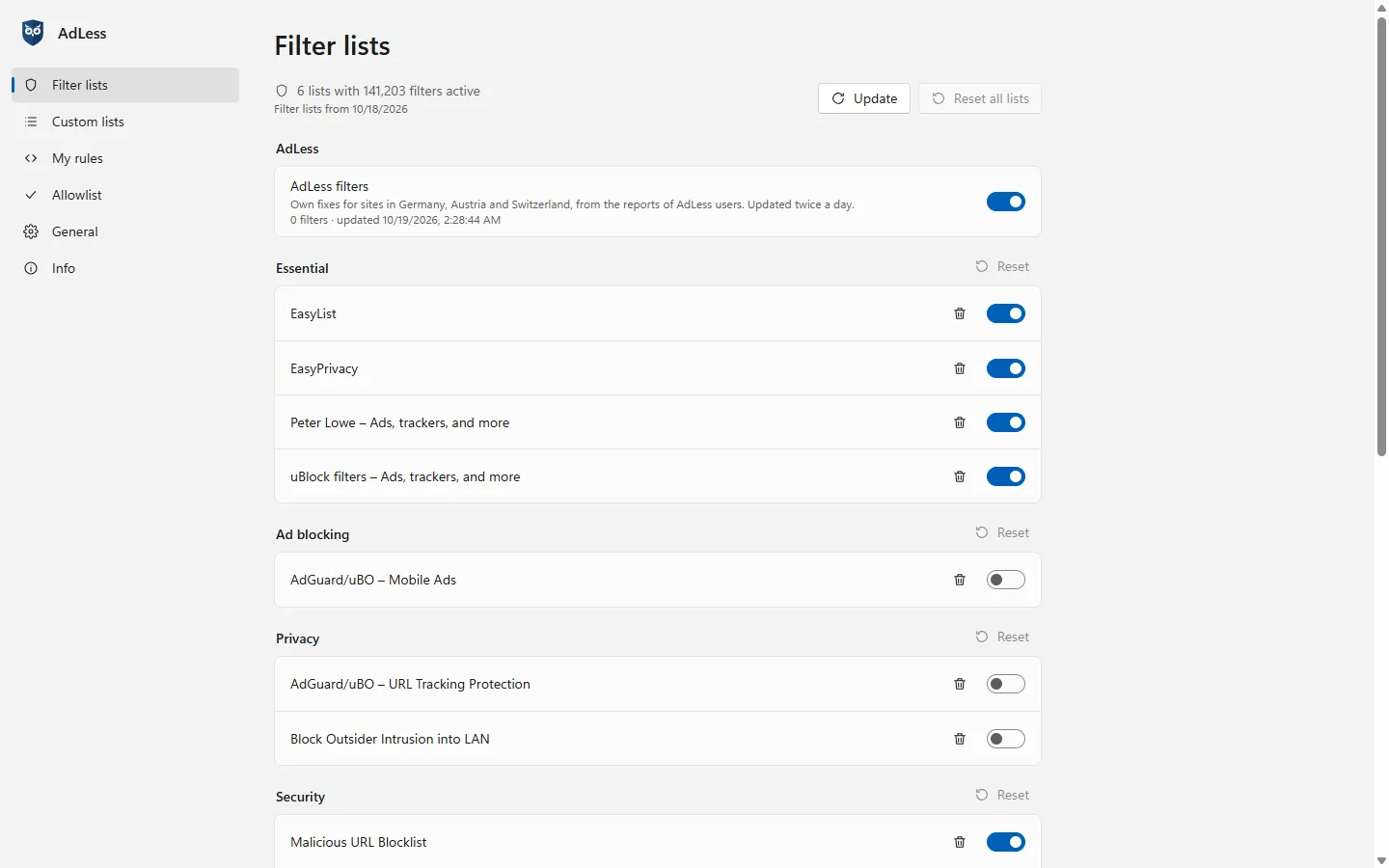The width and height of the screenshot is (1389, 868).
Task: Show the Info page
Action: [125, 268]
